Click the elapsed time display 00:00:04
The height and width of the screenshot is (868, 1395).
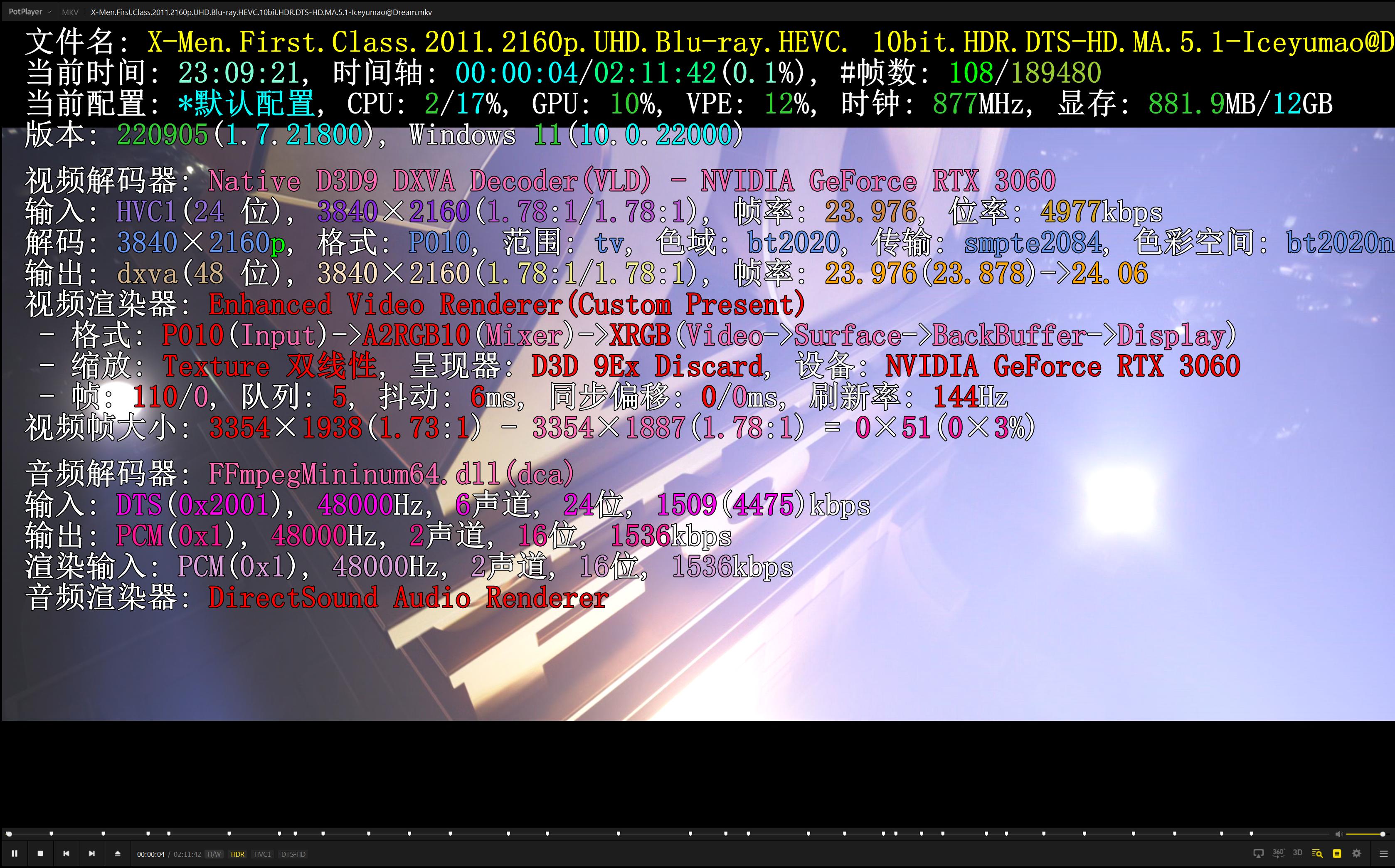pos(150,854)
